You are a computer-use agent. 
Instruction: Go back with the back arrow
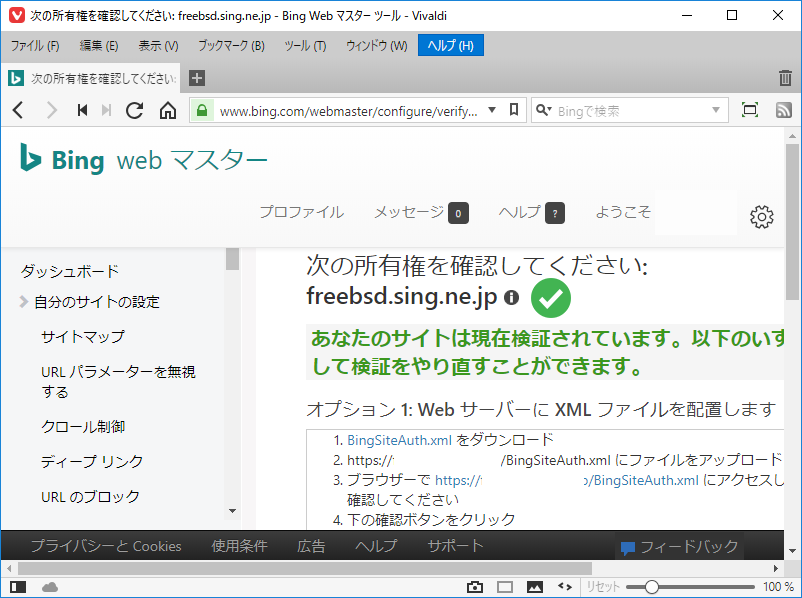(18, 110)
